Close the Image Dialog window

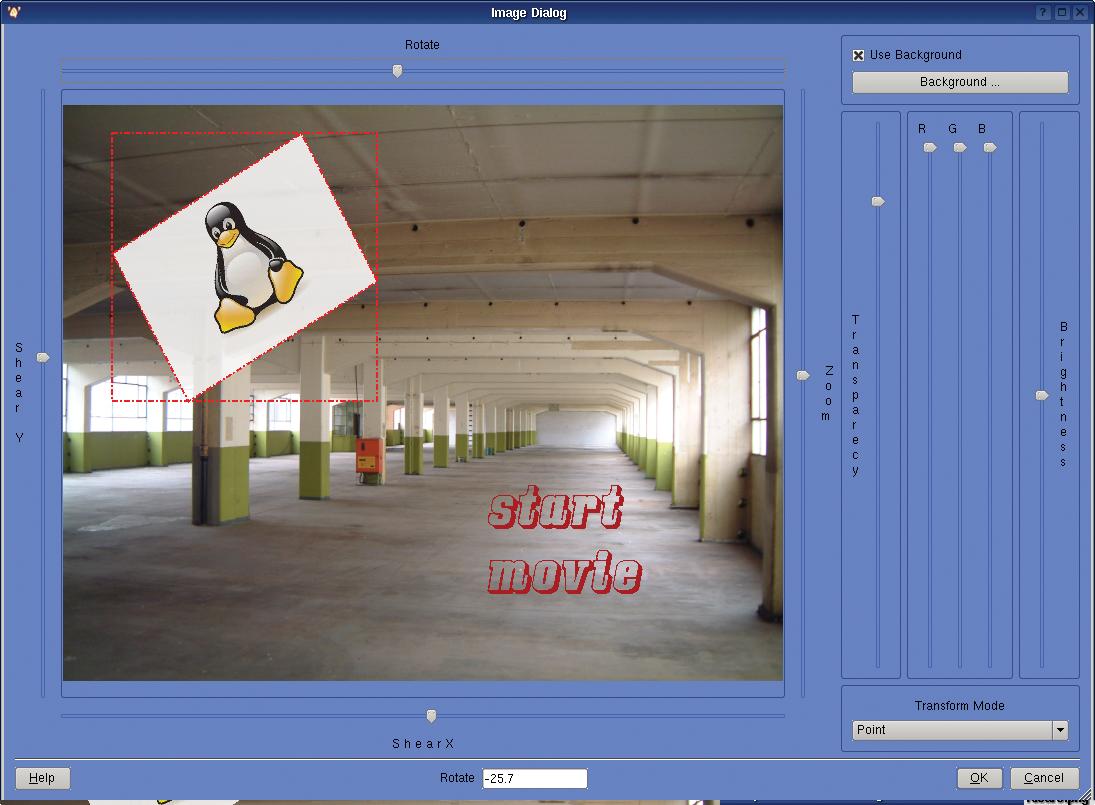click(x=1080, y=13)
